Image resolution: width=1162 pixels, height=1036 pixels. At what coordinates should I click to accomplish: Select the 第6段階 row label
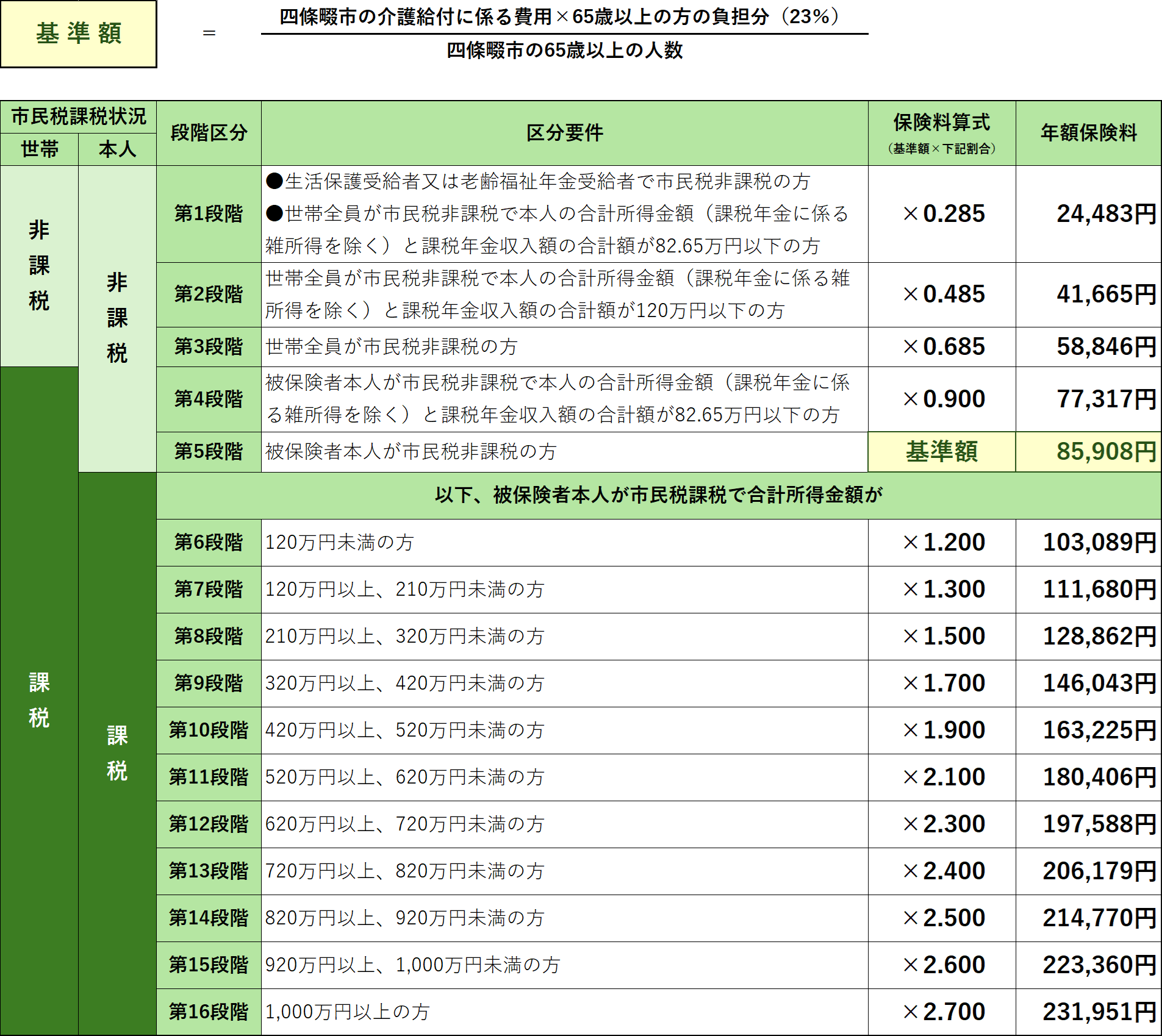click(x=209, y=543)
